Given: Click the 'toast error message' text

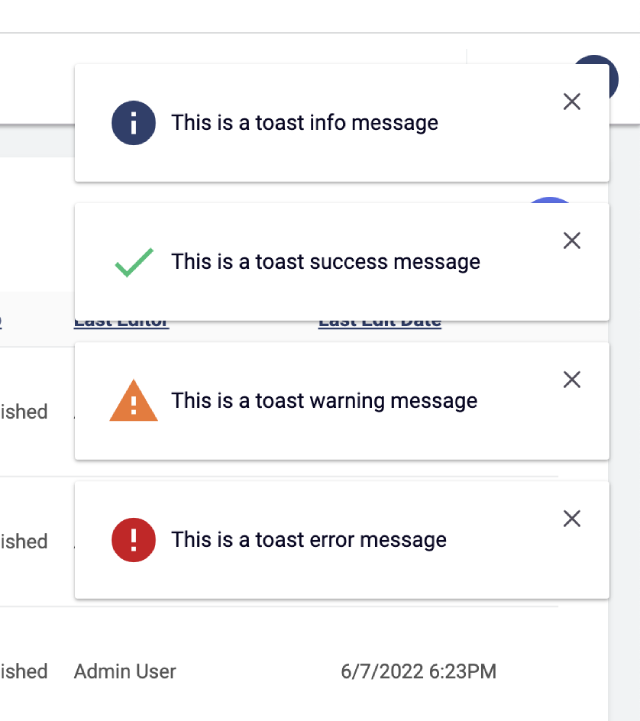Looking at the screenshot, I should (x=309, y=540).
